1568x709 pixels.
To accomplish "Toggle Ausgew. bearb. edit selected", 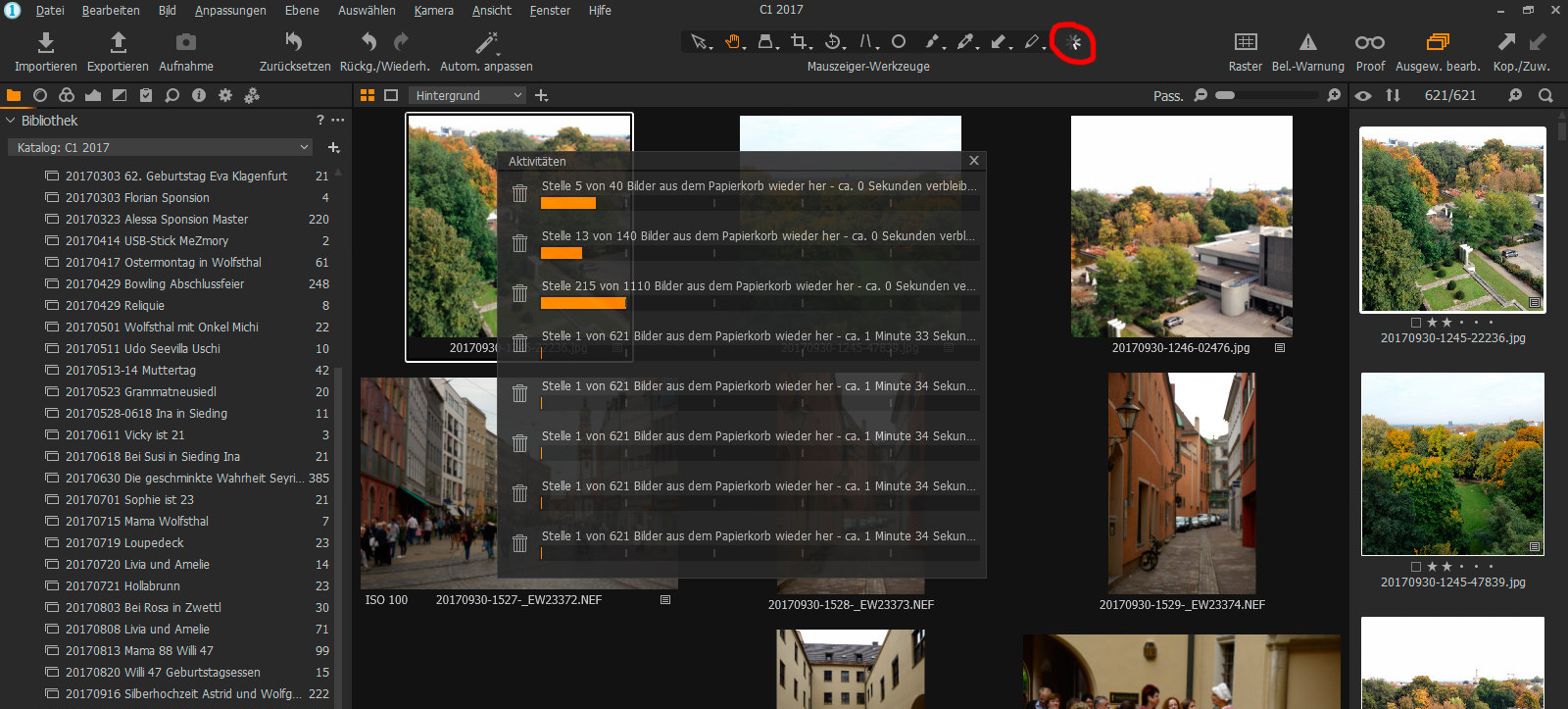I will click(x=1438, y=42).
